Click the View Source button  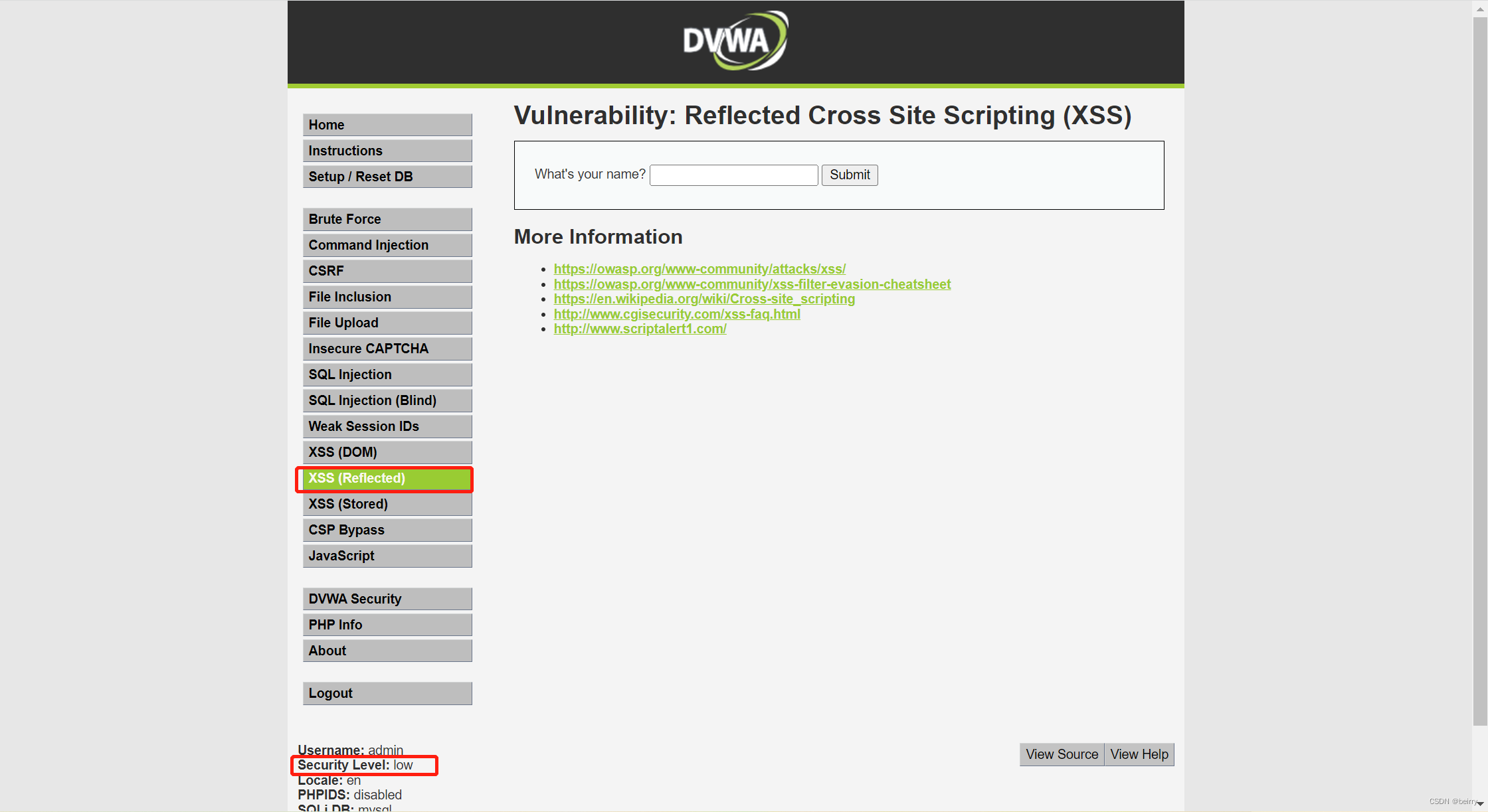1062,754
